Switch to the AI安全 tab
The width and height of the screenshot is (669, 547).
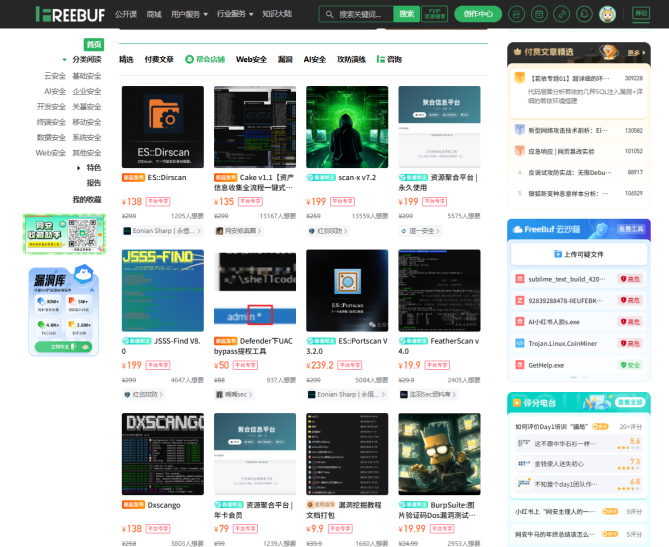pyautogui.click(x=315, y=59)
